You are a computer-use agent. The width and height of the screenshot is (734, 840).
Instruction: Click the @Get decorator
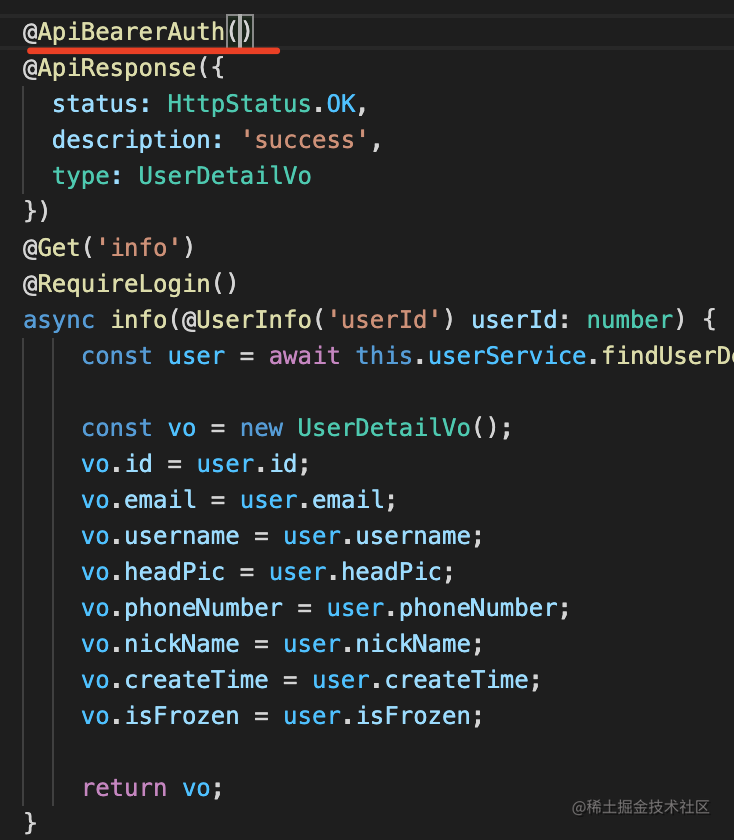[x=51, y=248]
